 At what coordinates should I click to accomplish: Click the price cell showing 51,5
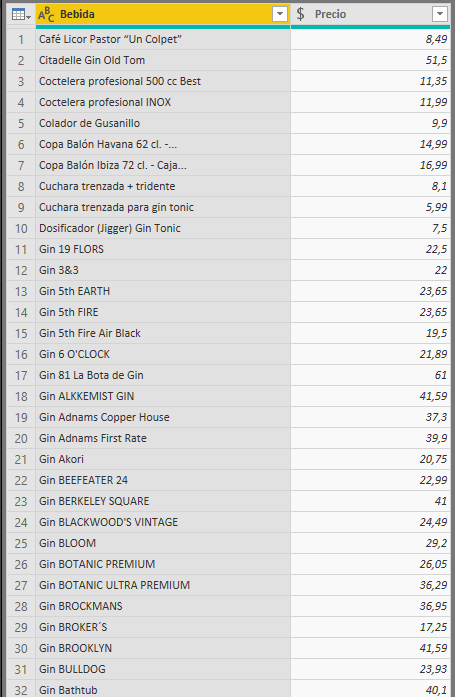pos(371,60)
